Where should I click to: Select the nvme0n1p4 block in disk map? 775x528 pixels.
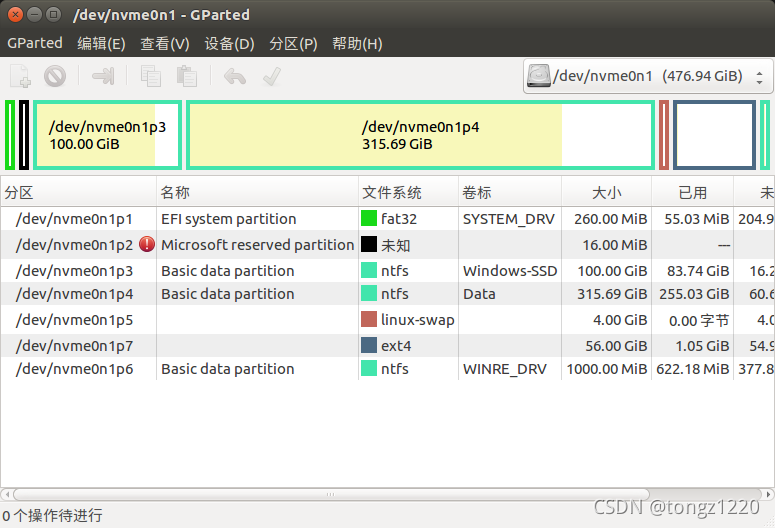pos(421,135)
